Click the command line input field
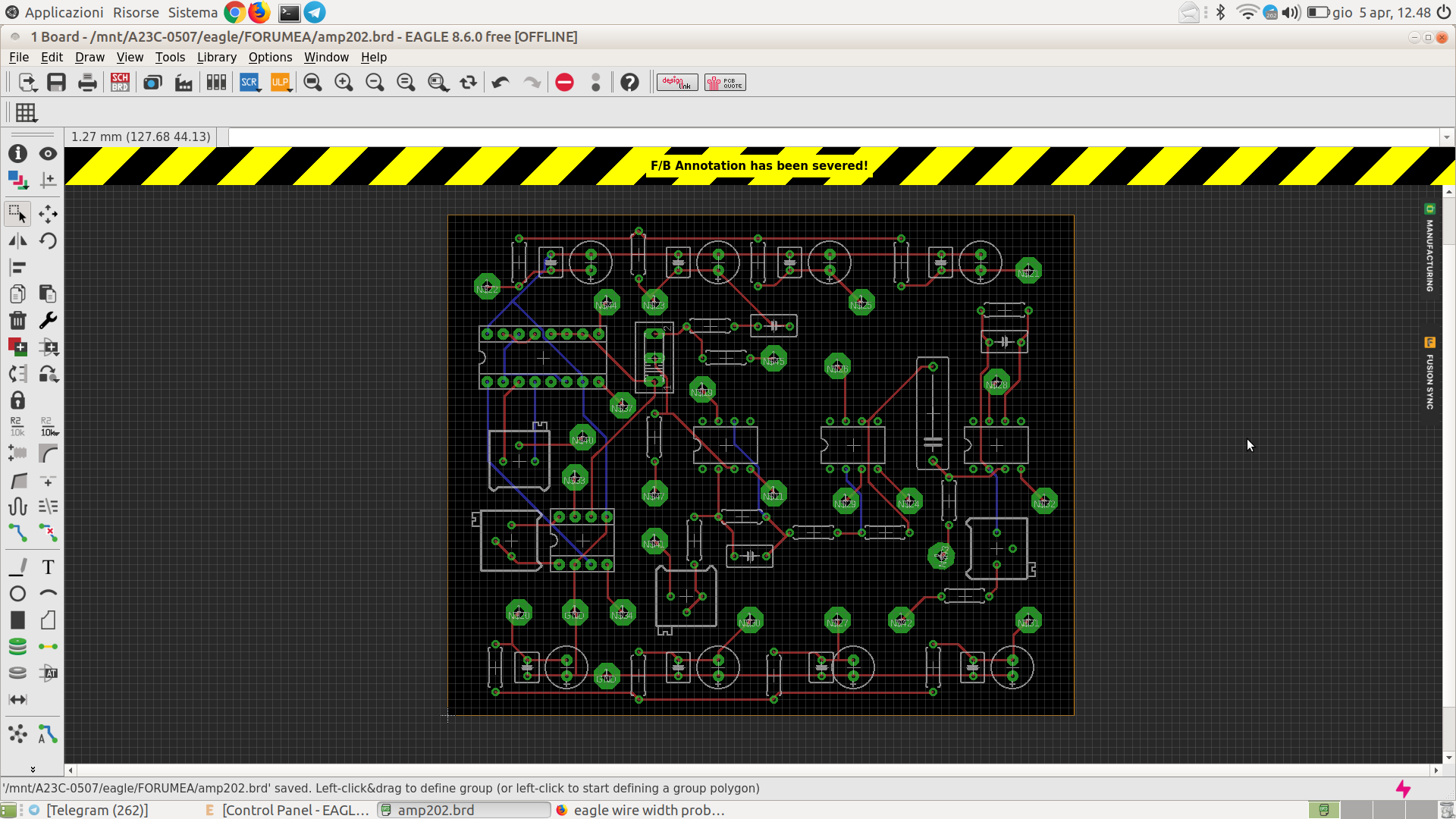This screenshot has height=819, width=1456. pos(833,137)
